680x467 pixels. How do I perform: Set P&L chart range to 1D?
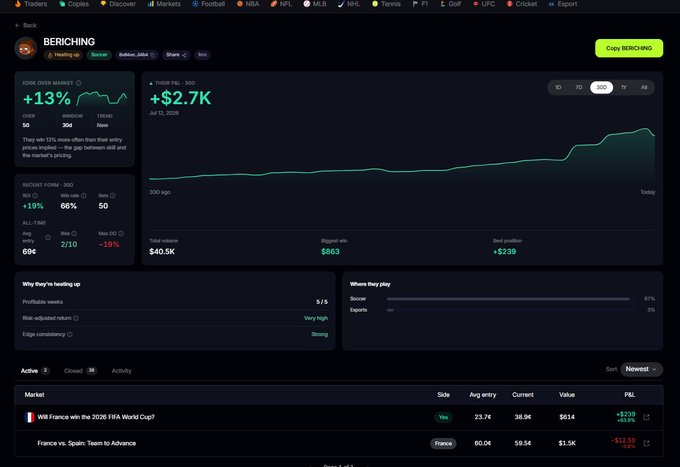[x=558, y=88]
